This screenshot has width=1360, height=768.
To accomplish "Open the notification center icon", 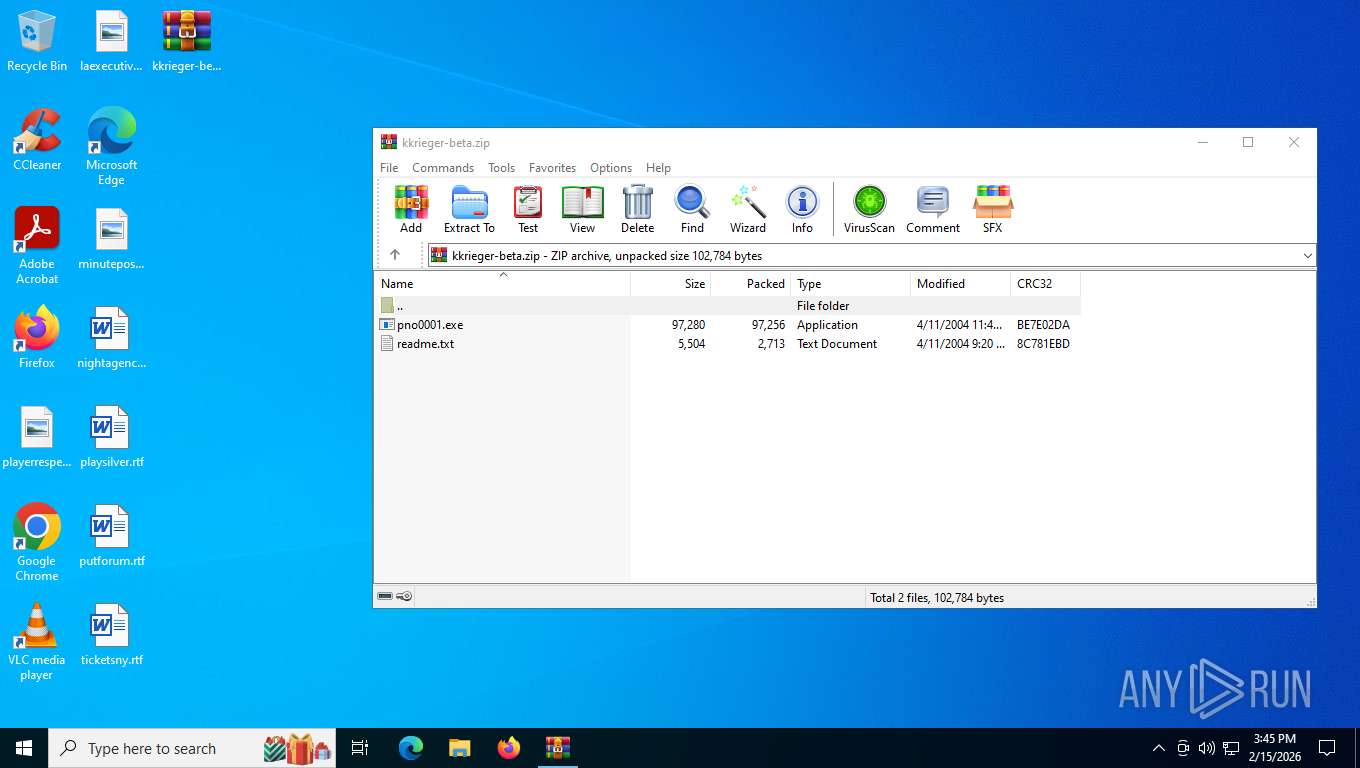I will pyautogui.click(x=1327, y=748).
